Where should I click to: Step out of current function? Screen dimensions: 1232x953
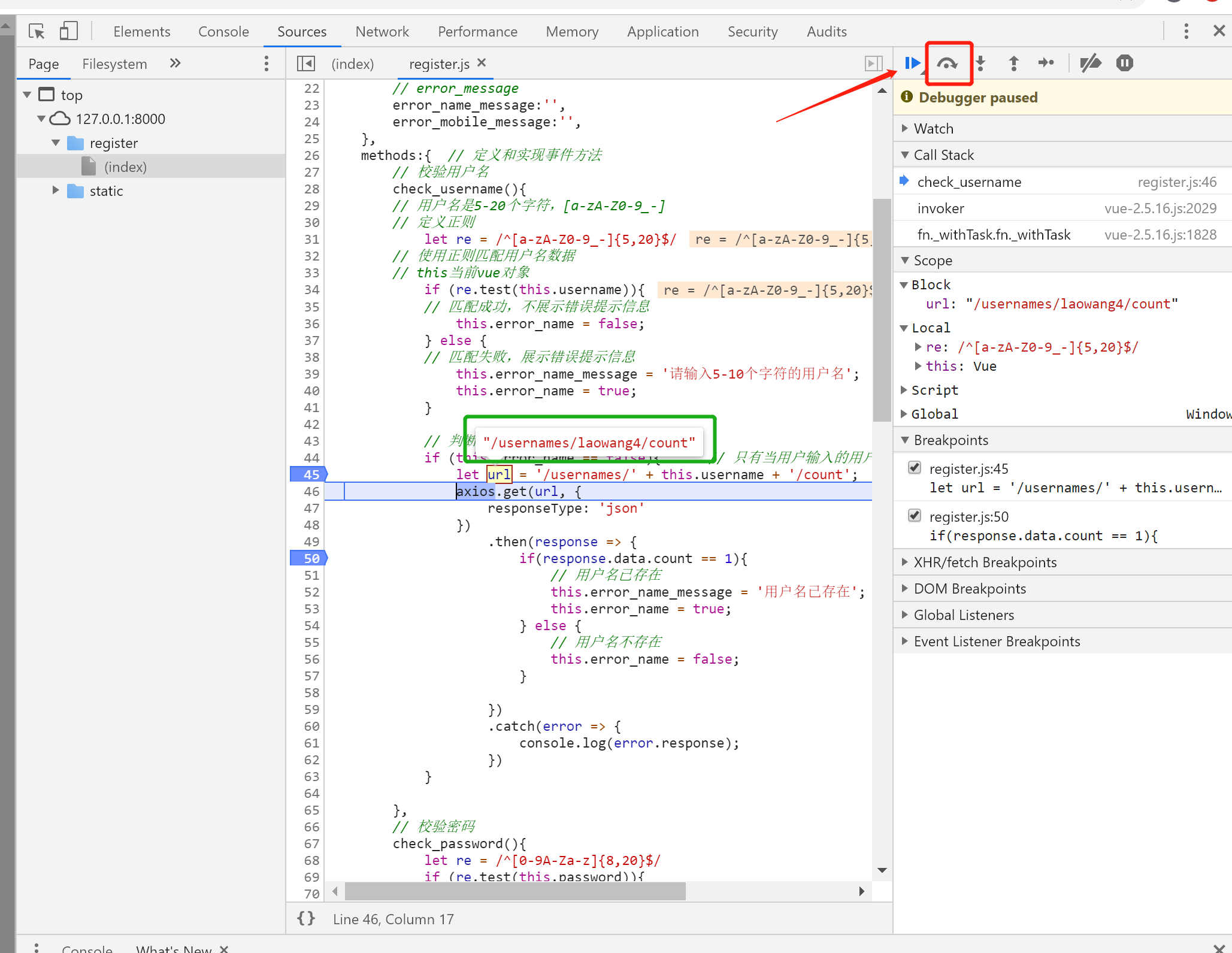pyautogui.click(x=1013, y=63)
